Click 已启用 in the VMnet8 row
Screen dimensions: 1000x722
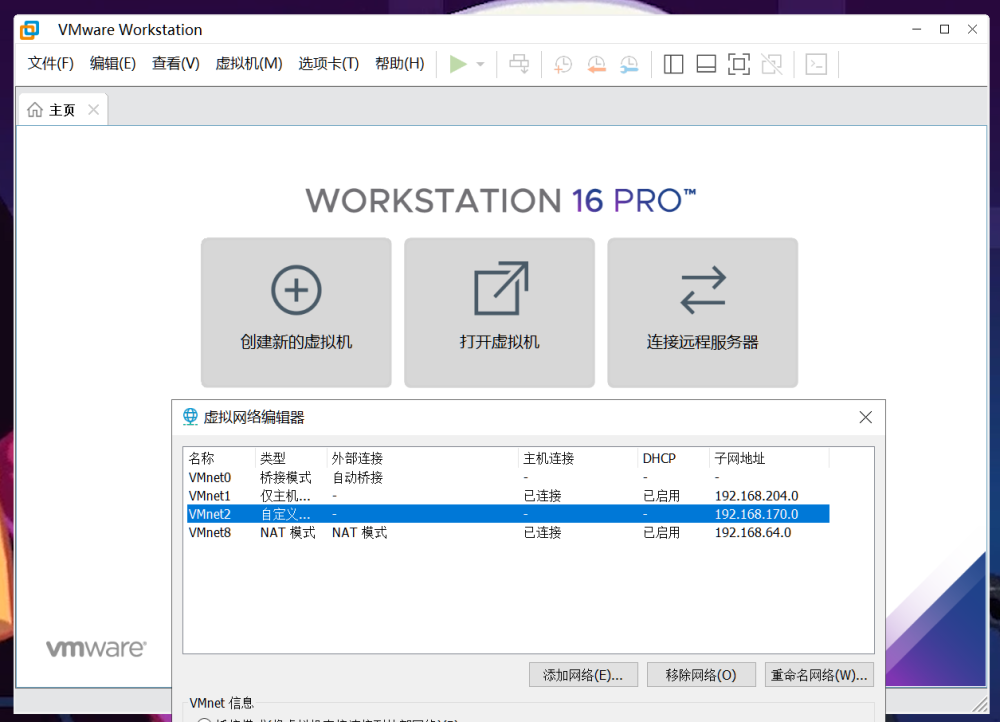click(x=661, y=533)
